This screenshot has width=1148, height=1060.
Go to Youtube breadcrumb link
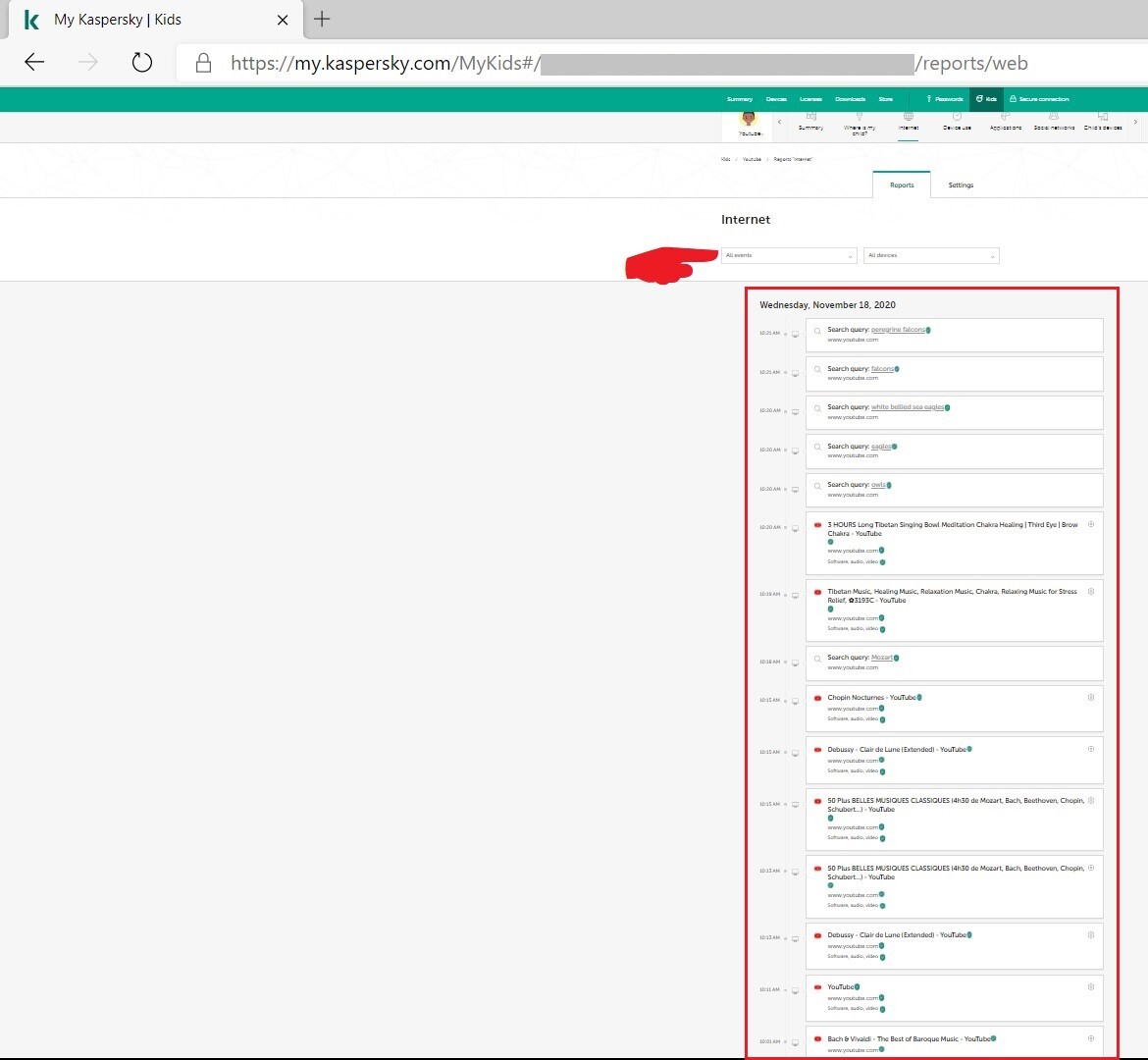752,159
